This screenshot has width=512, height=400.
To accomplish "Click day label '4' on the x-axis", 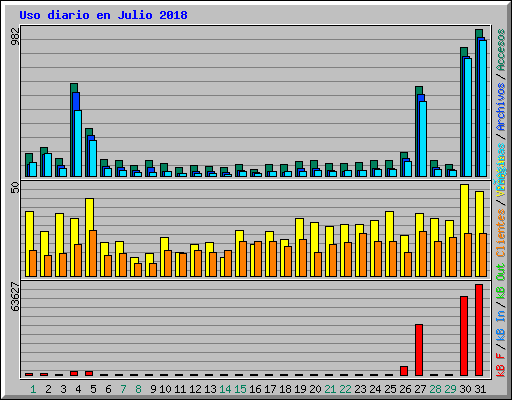I will (x=78, y=389).
